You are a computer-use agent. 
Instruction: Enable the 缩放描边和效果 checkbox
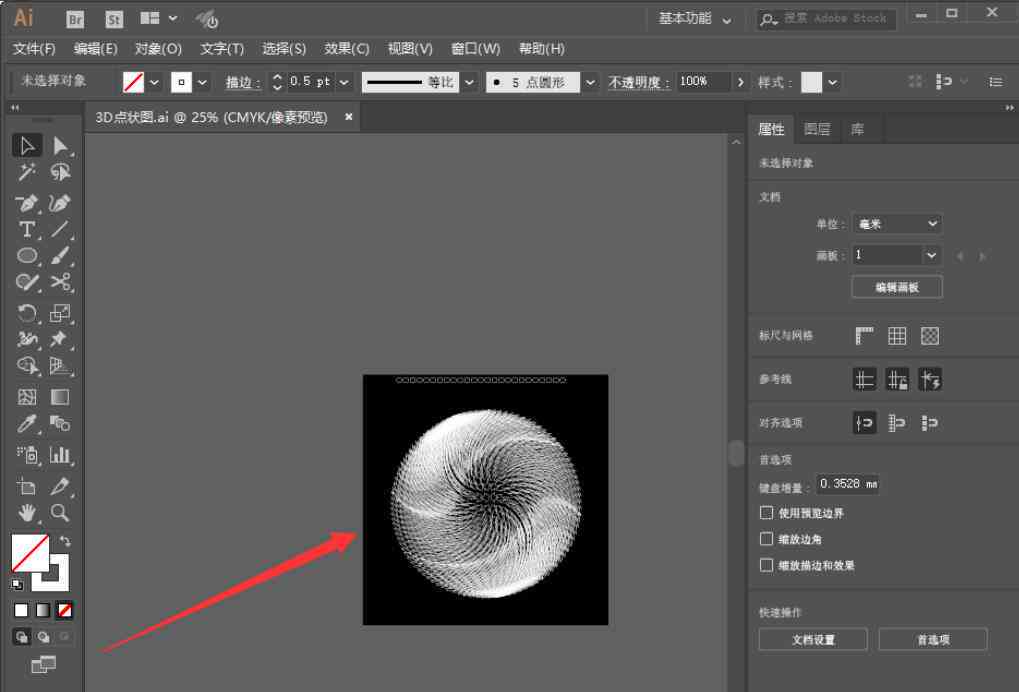pos(766,565)
